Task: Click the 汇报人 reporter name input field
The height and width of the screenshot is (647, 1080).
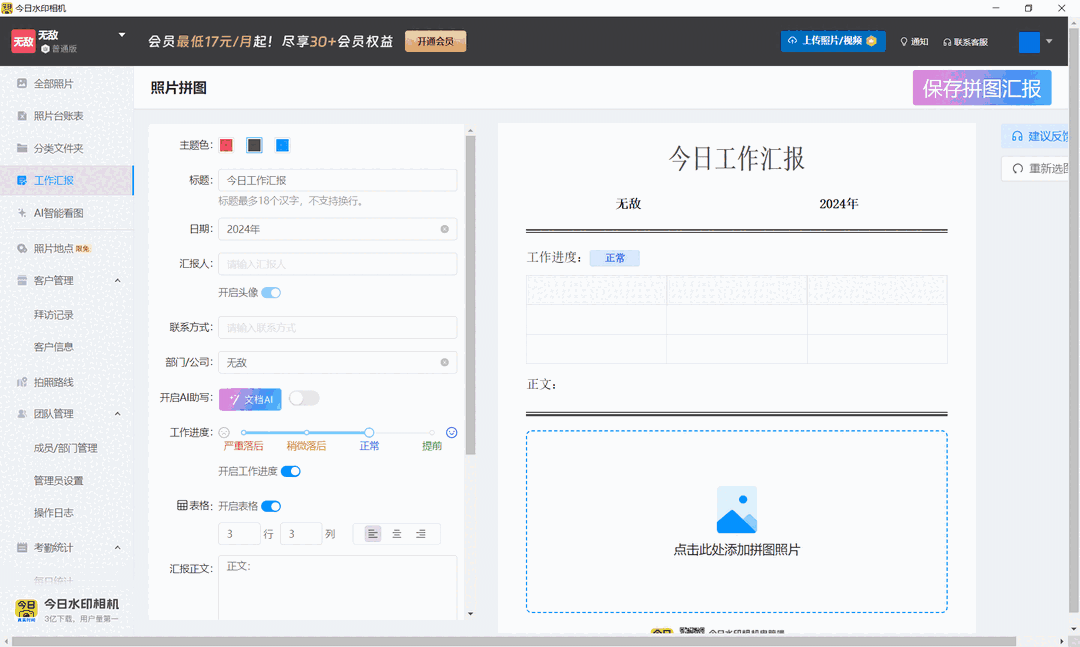Action: point(337,264)
